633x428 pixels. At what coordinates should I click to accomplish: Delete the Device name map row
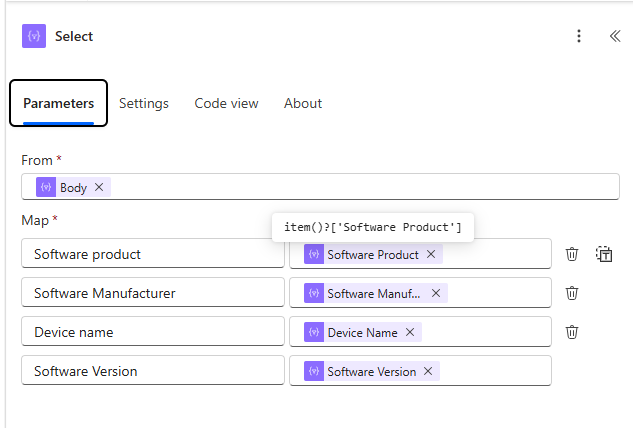click(572, 332)
